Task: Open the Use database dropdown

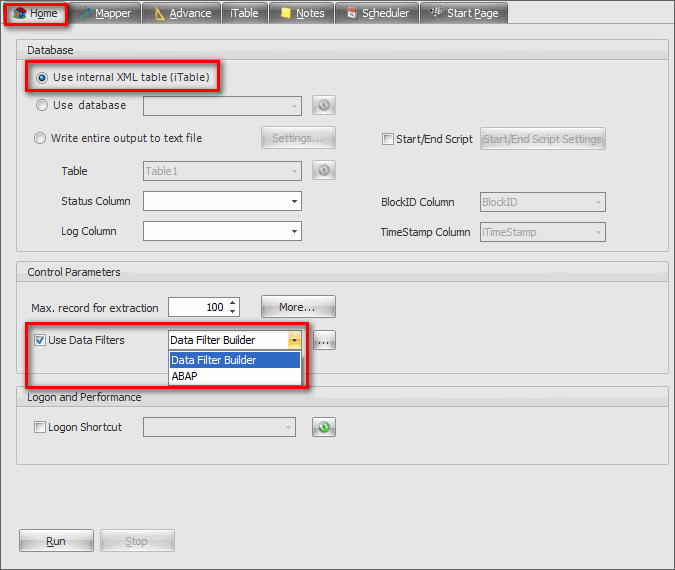Action: coord(222,106)
